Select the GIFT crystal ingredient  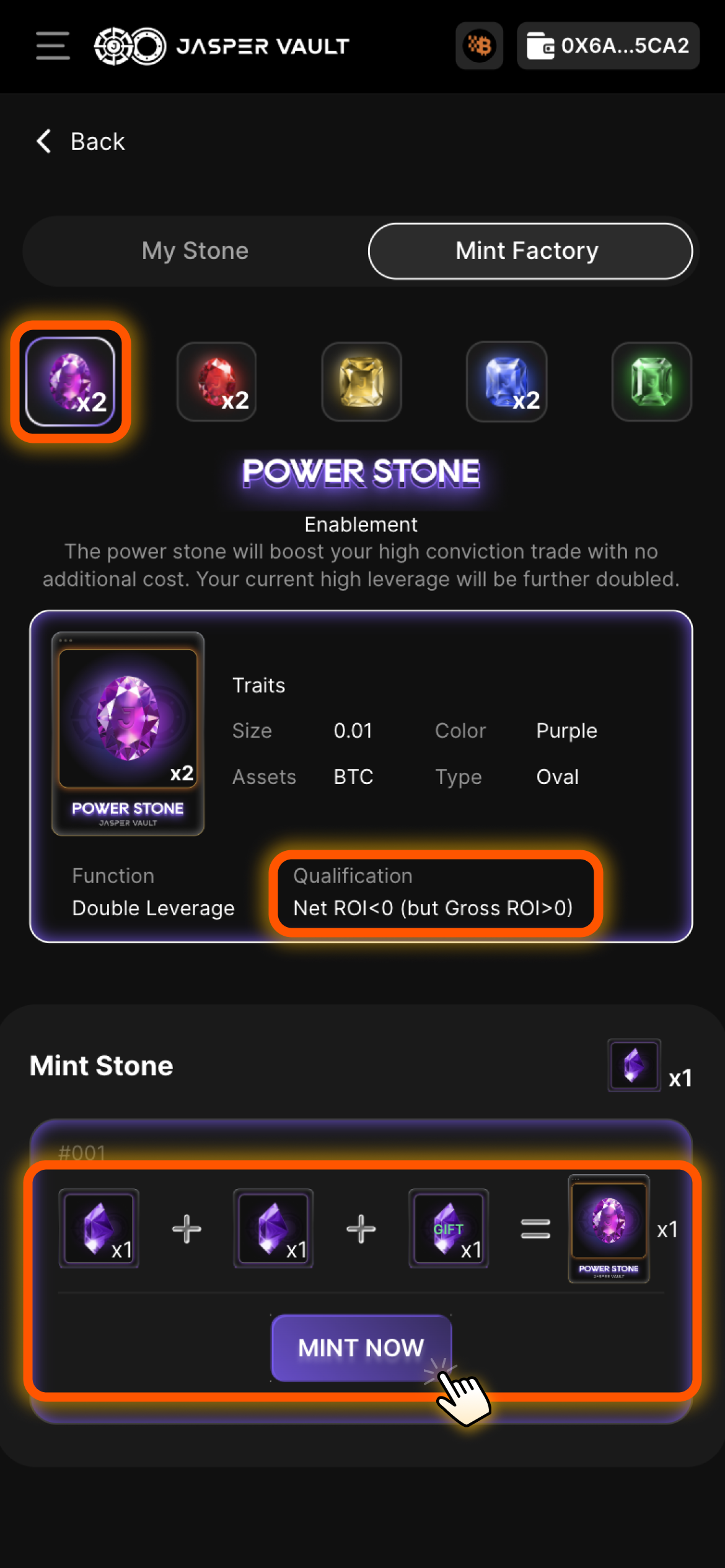pyautogui.click(x=449, y=1228)
